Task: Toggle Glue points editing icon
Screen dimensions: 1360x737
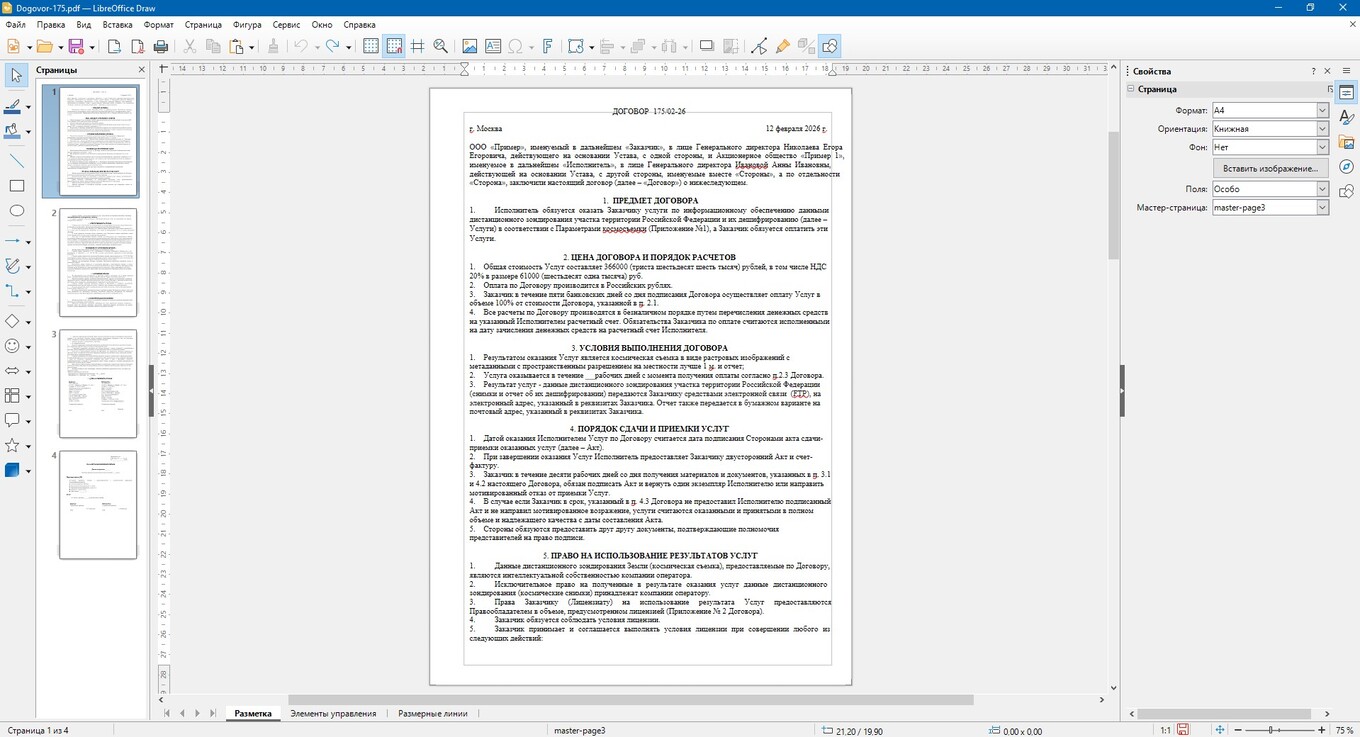Action: (783, 46)
